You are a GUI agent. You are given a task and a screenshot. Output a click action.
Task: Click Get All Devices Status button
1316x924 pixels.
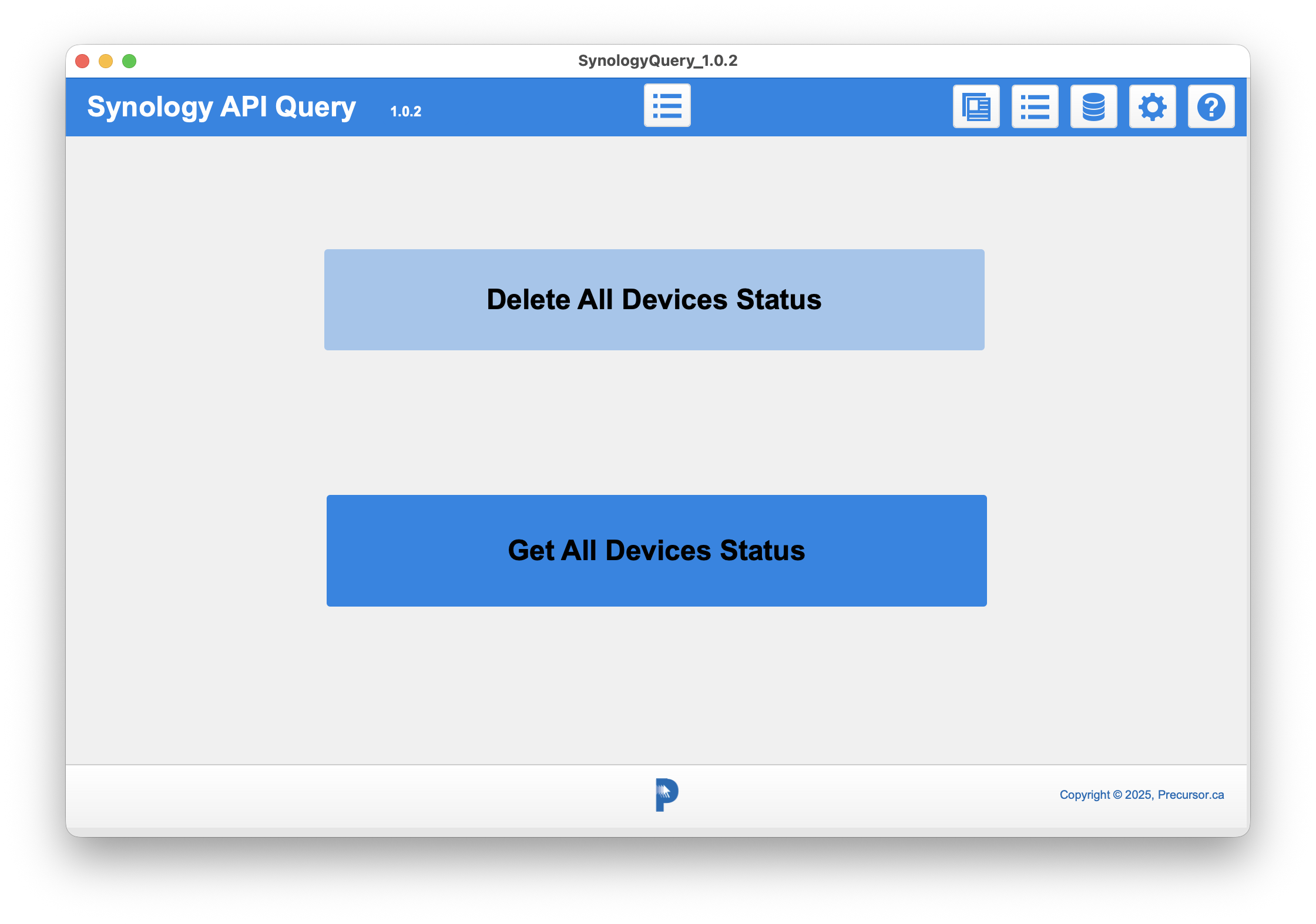[656, 551]
